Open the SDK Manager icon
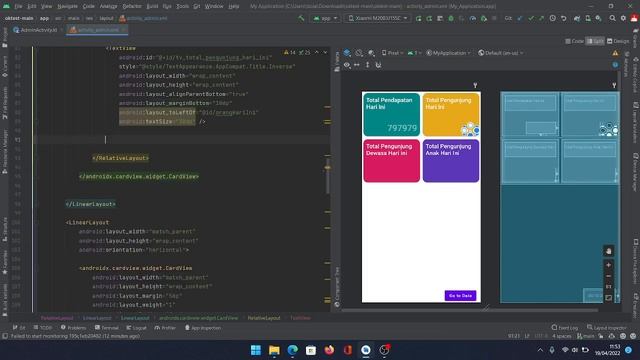This screenshot has width=640, height=360. click(598, 18)
